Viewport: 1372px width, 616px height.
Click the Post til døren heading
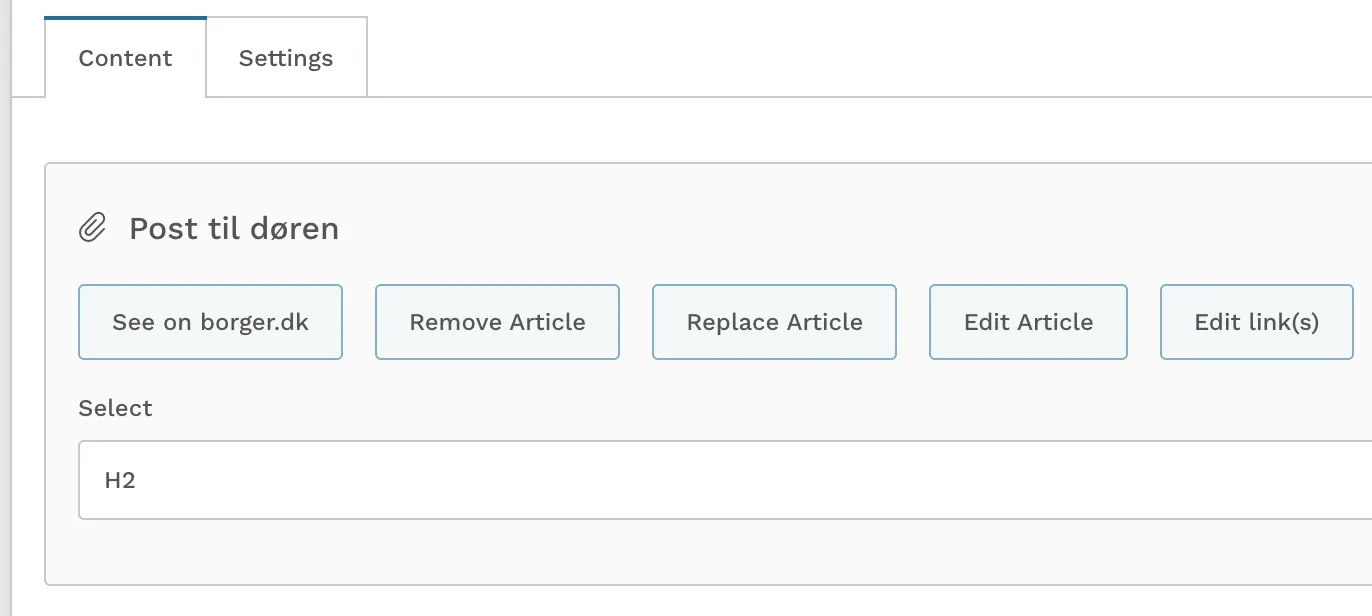click(x=234, y=229)
